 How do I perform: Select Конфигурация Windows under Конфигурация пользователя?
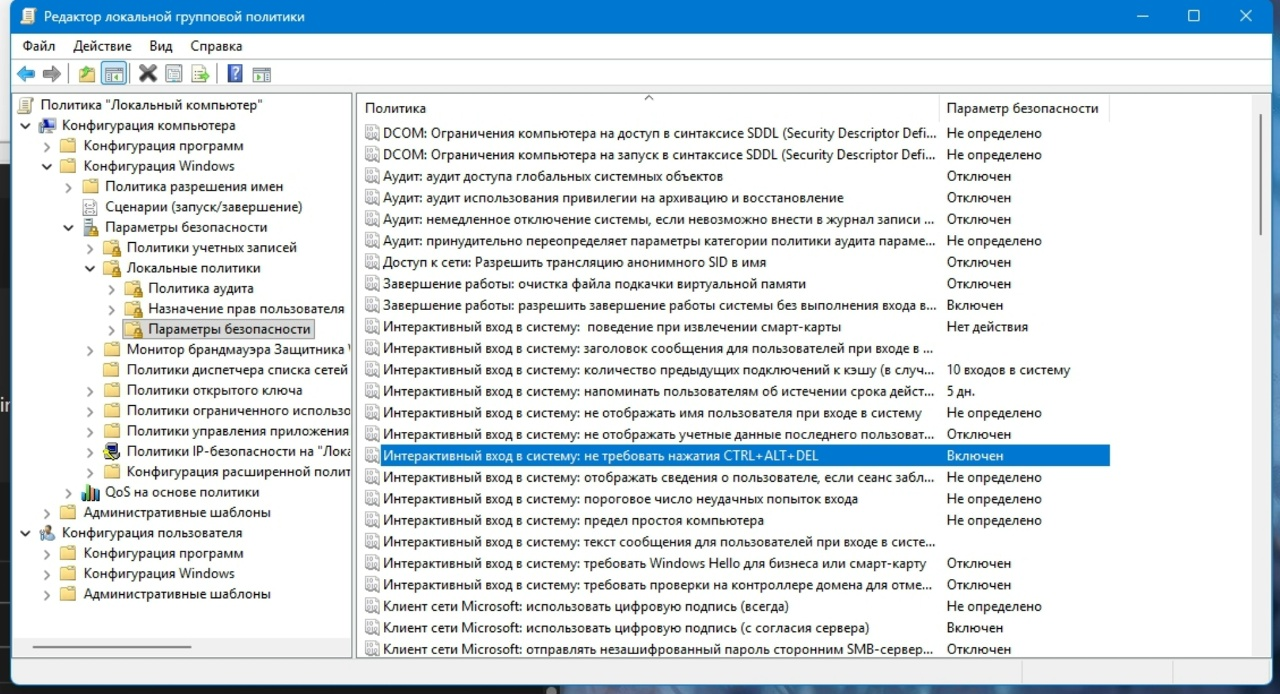[159, 574]
